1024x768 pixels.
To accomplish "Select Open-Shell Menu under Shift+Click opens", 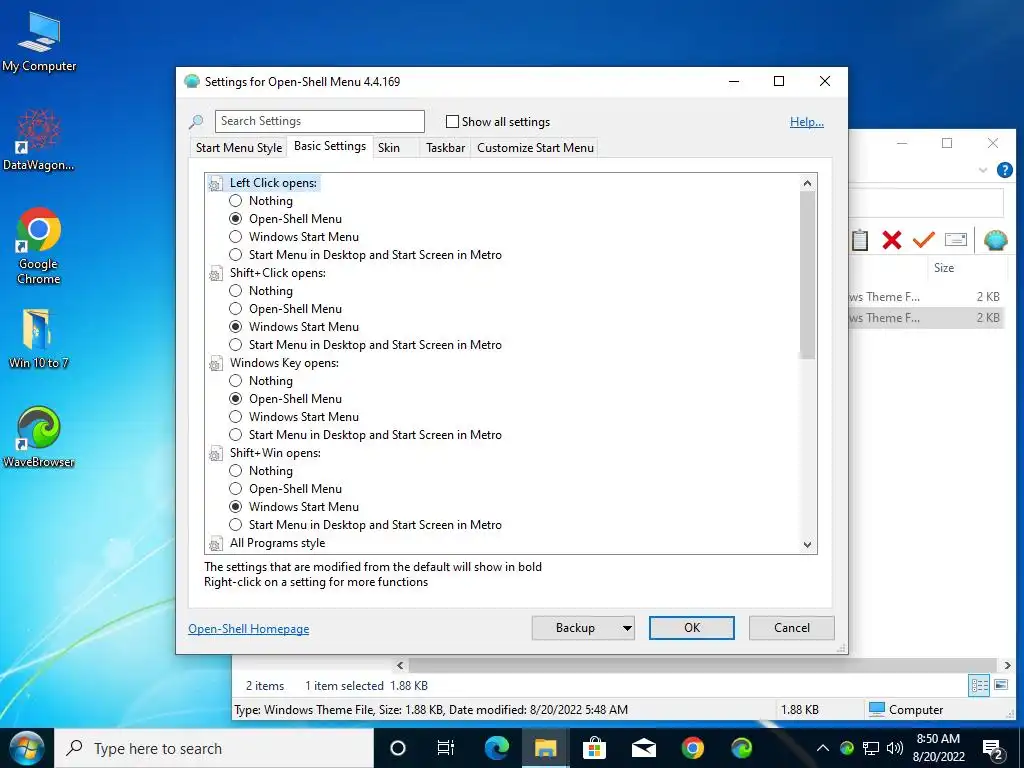I will click(x=236, y=309).
